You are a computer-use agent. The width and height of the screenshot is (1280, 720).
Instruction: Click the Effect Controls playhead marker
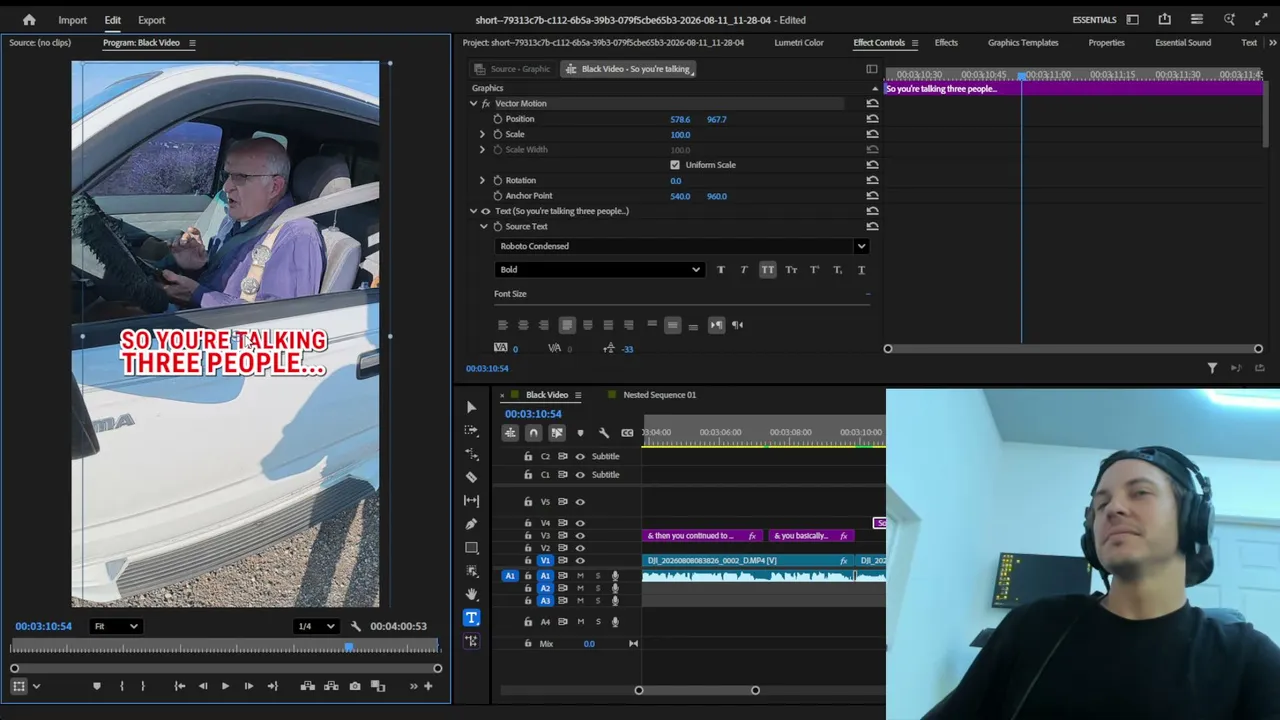click(x=1021, y=76)
